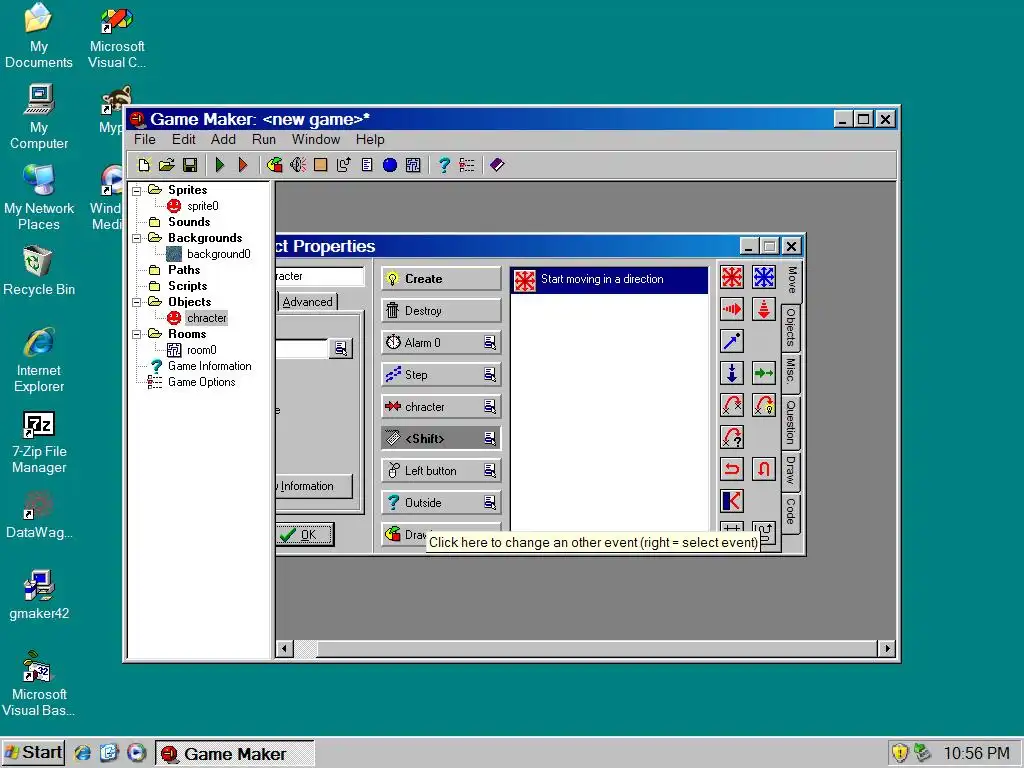Screen dimensions: 1024x768
Task: Open the Help menu
Action: click(x=370, y=139)
